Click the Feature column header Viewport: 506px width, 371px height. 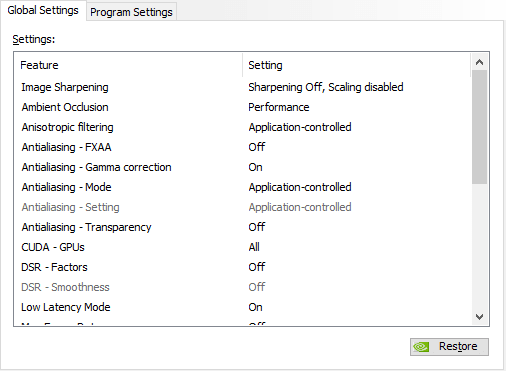point(128,65)
